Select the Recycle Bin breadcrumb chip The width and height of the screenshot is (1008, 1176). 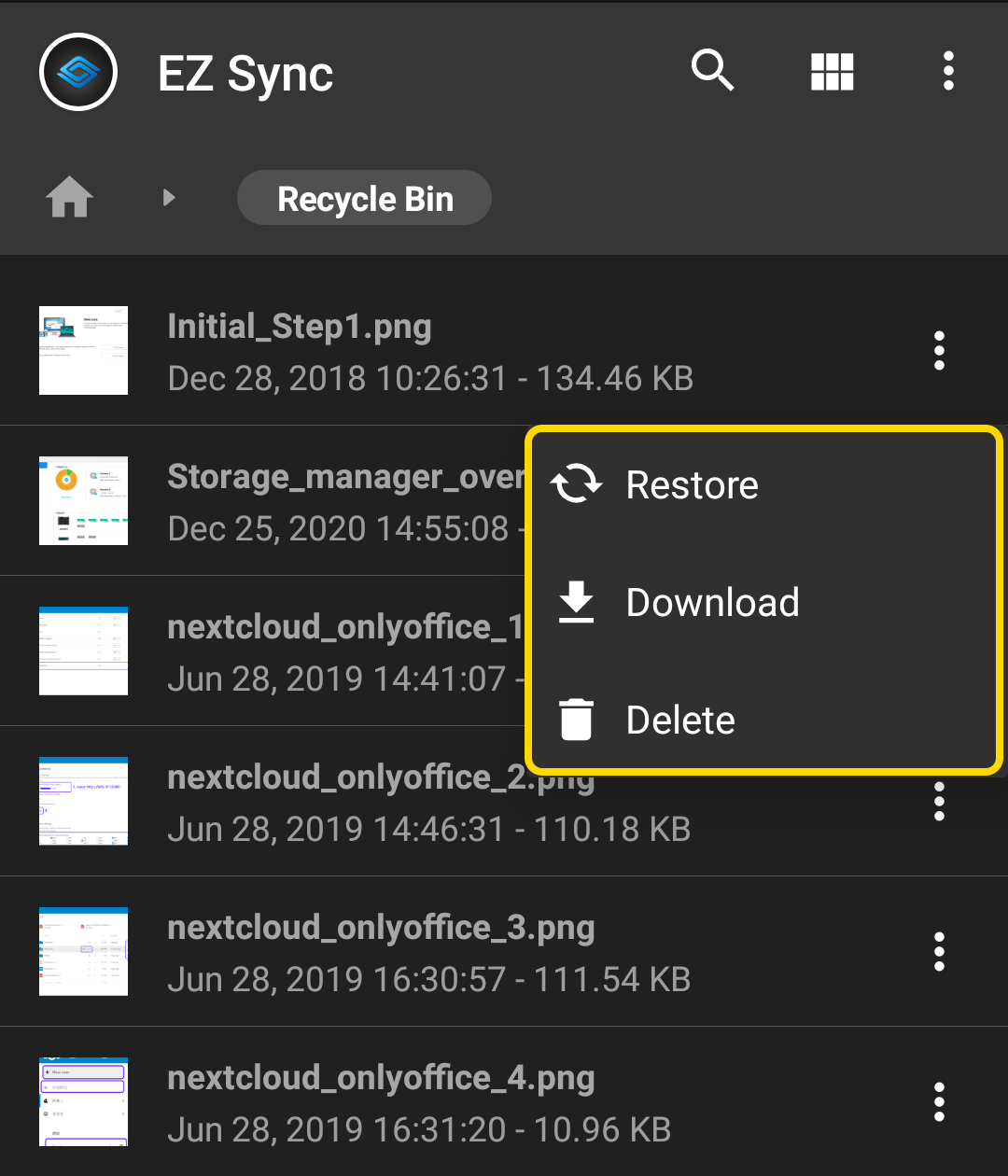pos(364,198)
